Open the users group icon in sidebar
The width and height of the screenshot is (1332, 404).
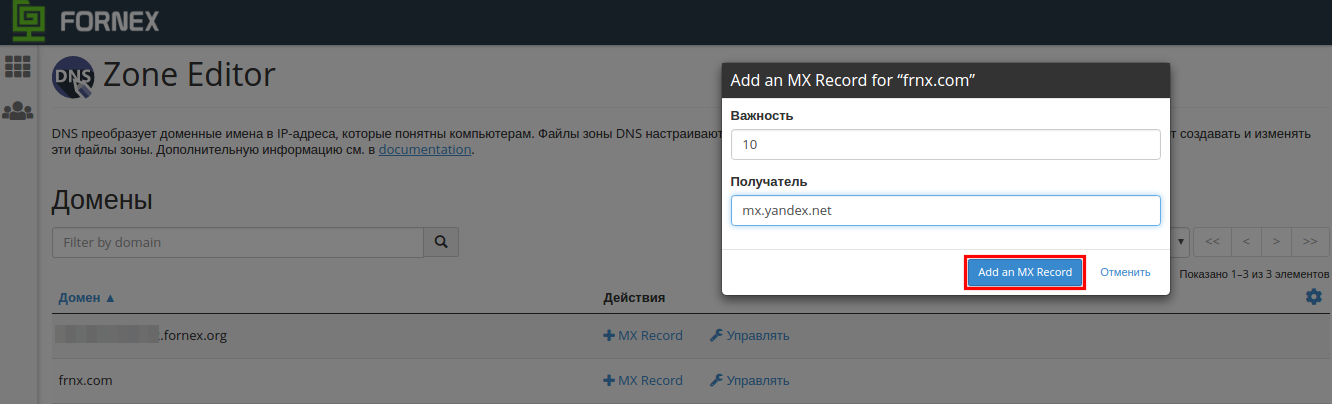tap(18, 111)
